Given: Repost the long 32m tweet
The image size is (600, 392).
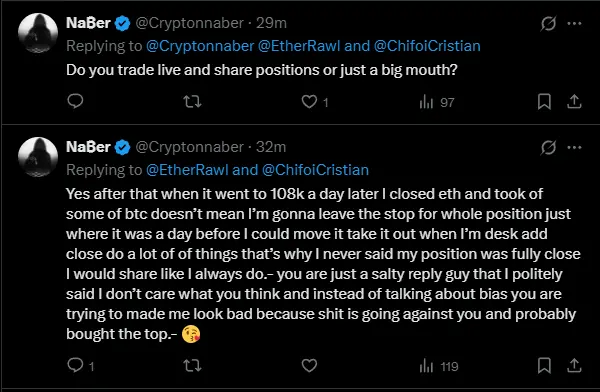Looking at the screenshot, I should coord(192,366).
